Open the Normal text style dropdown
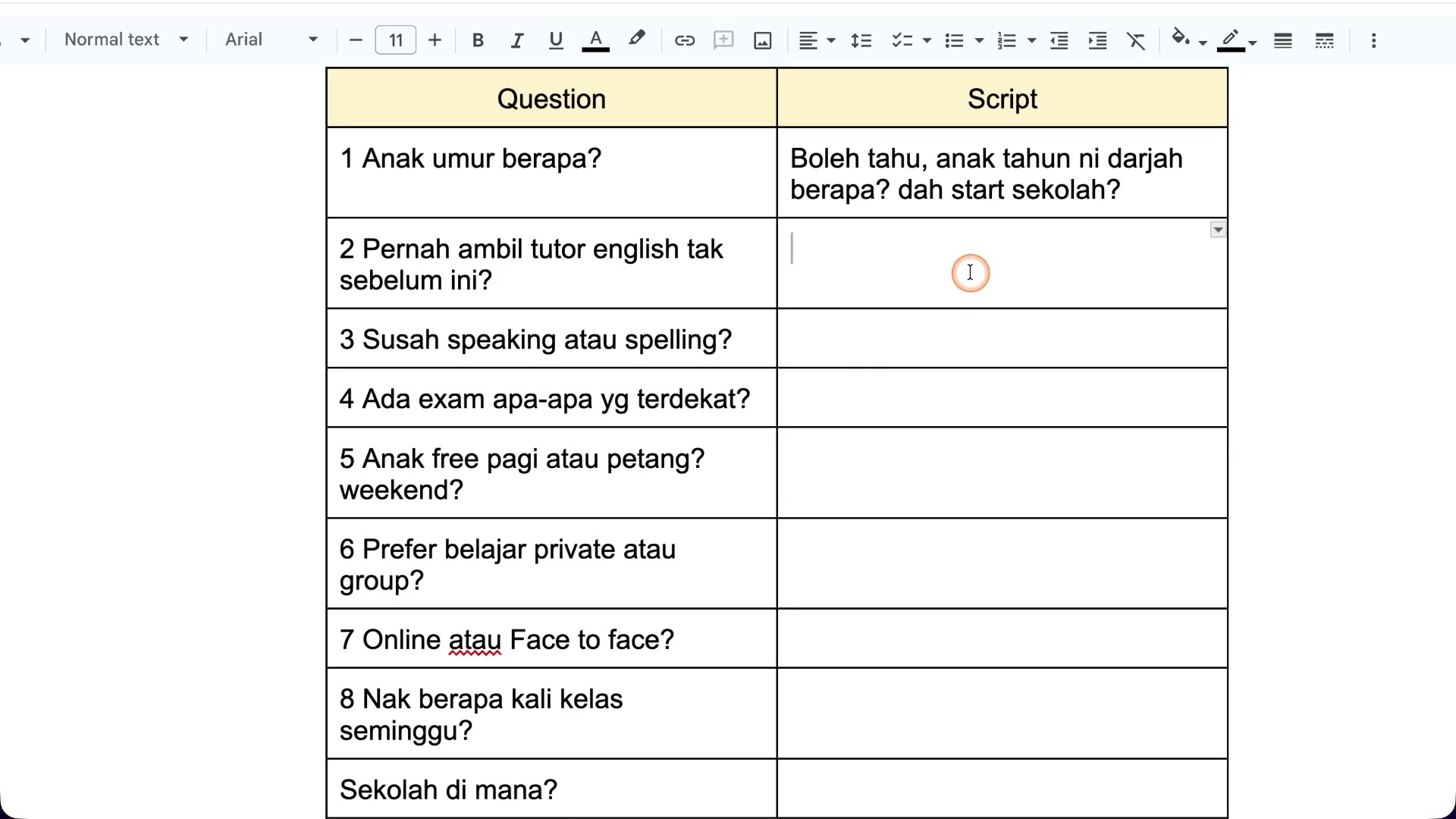 click(x=126, y=39)
